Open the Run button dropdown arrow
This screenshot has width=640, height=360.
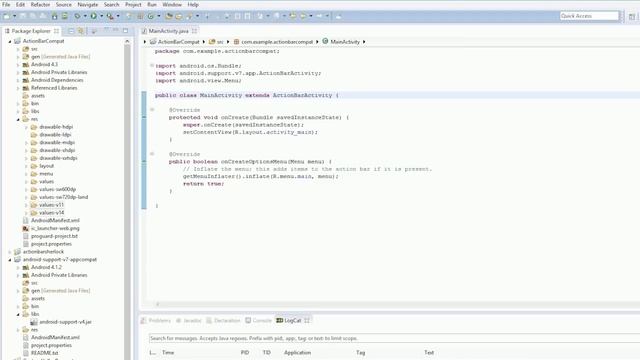[x=101, y=16]
